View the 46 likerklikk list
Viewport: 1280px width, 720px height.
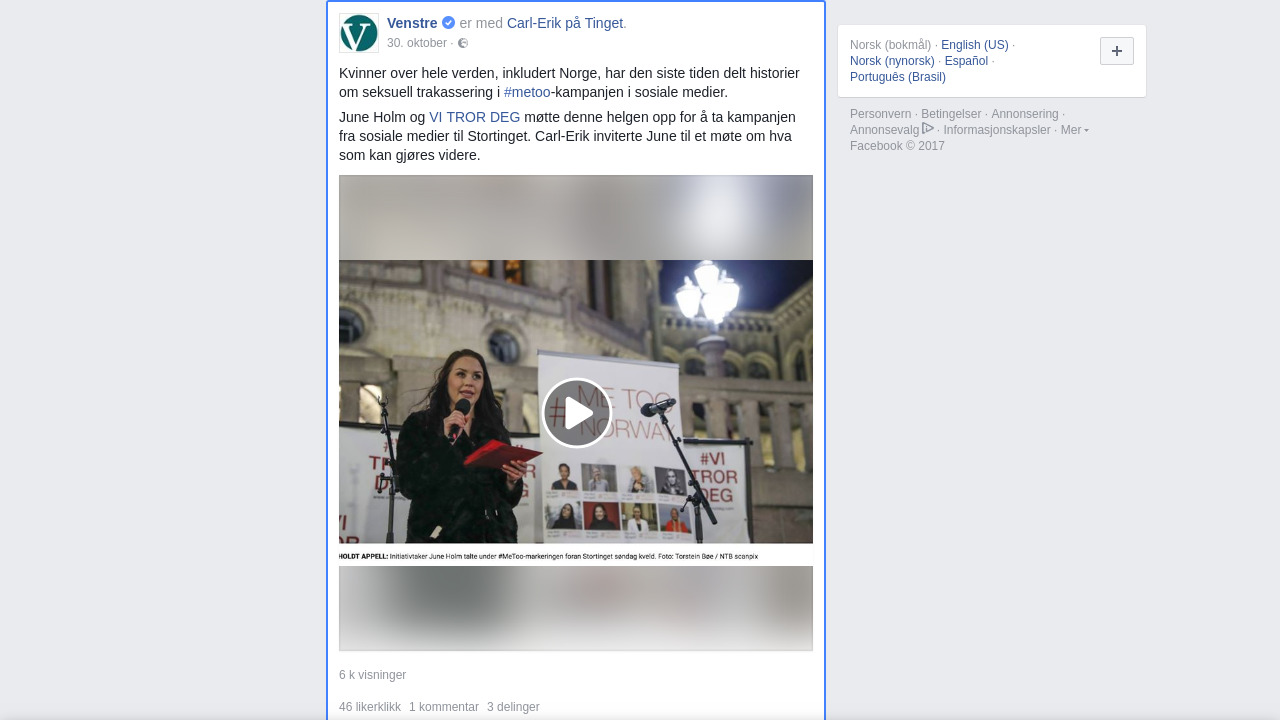tap(370, 707)
